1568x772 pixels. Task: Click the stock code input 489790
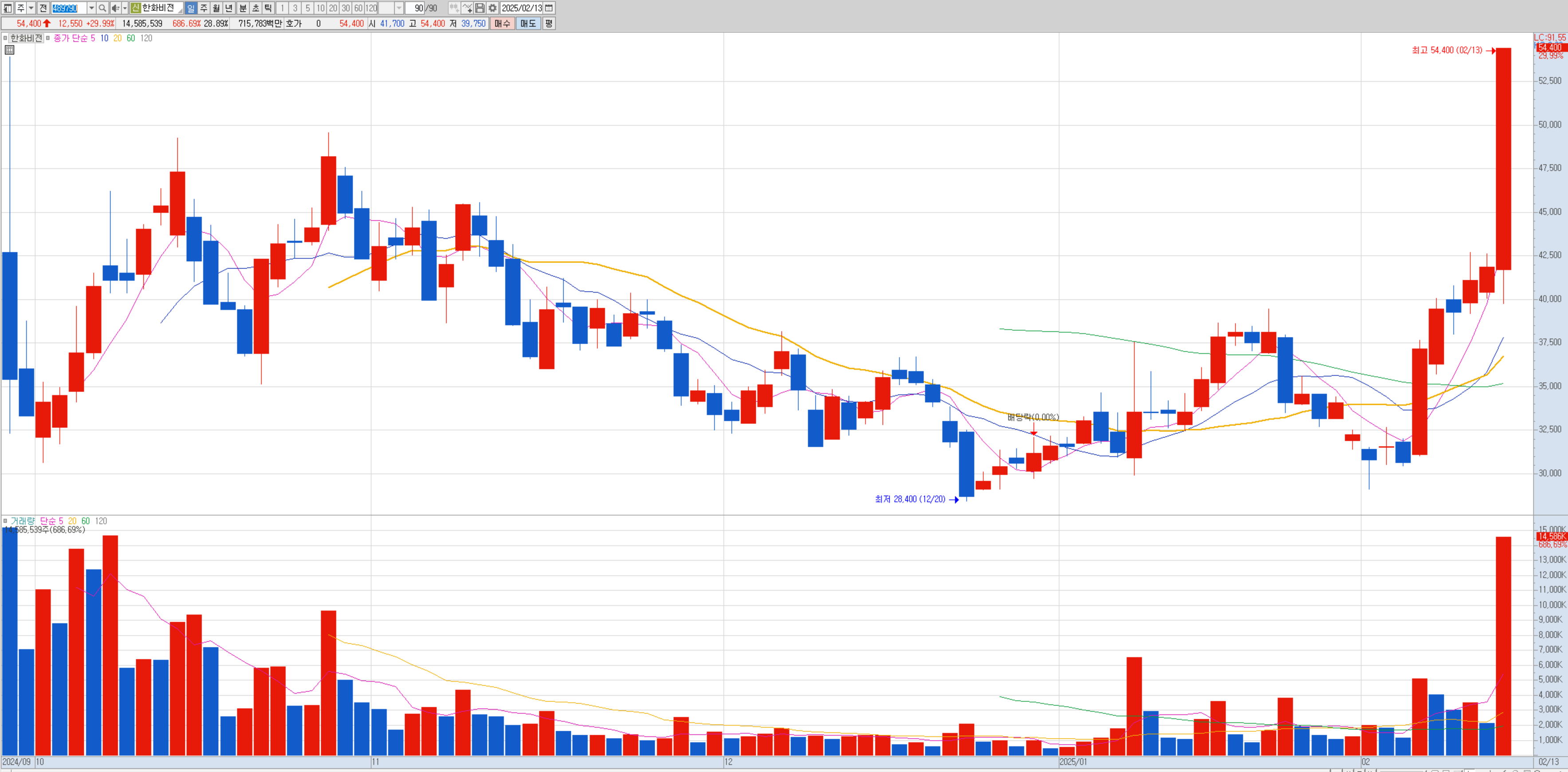tap(69, 8)
